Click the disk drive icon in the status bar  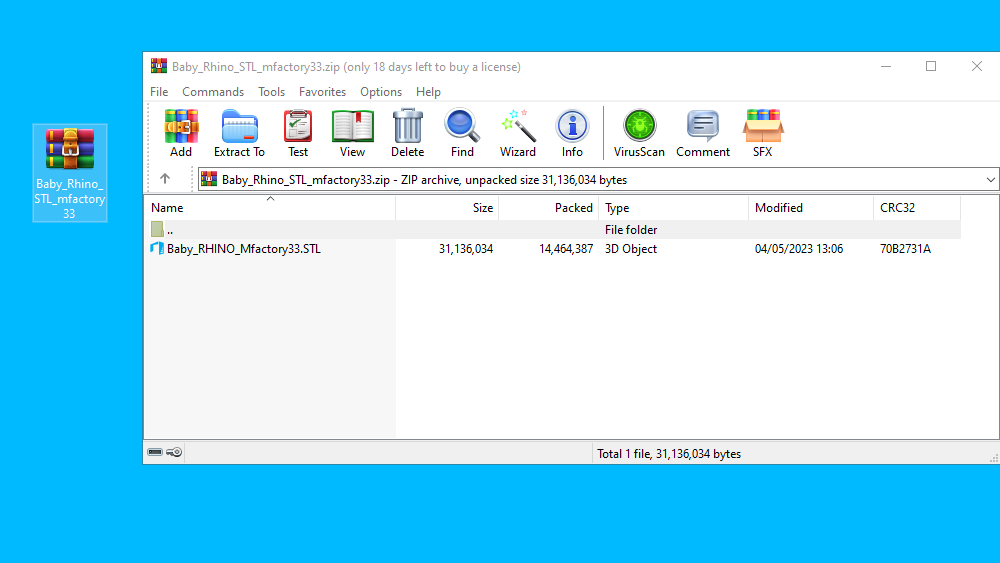pos(155,452)
